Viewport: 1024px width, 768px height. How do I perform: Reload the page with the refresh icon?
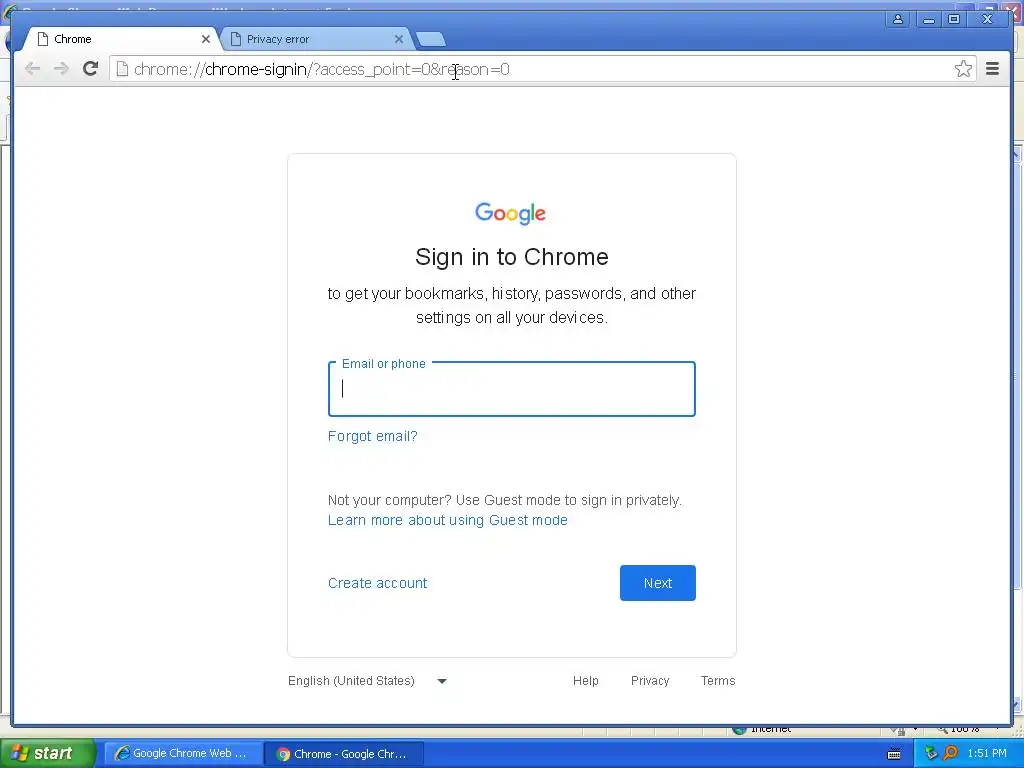click(x=91, y=69)
